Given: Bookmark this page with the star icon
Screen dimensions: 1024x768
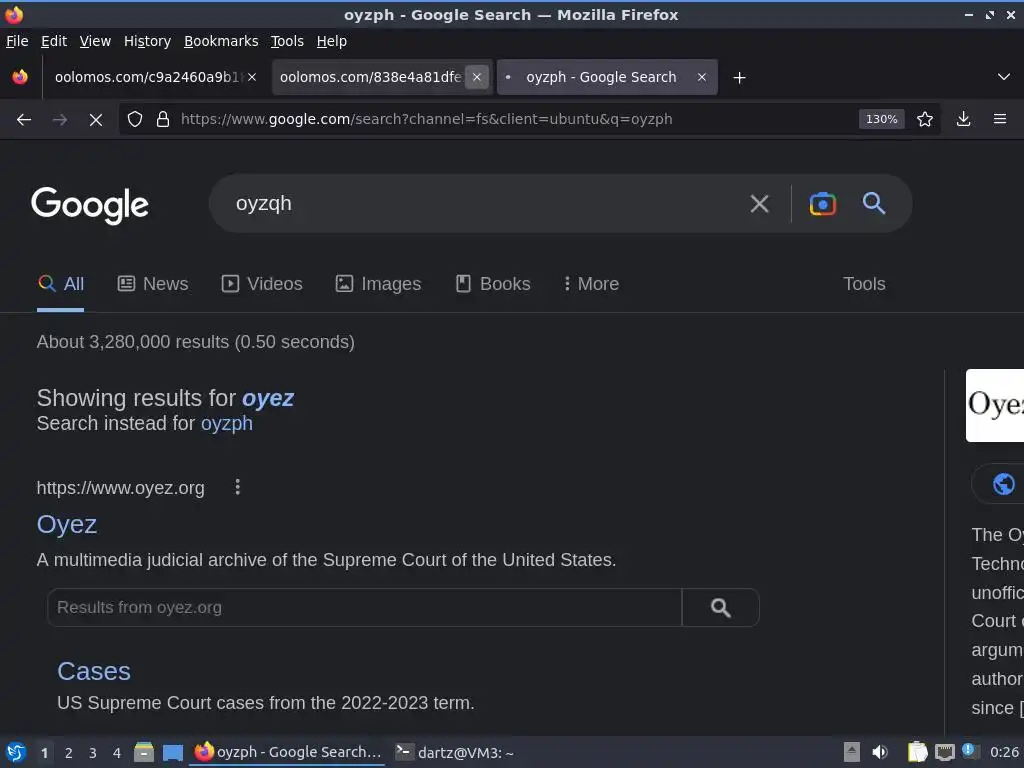Looking at the screenshot, I should pos(925,120).
